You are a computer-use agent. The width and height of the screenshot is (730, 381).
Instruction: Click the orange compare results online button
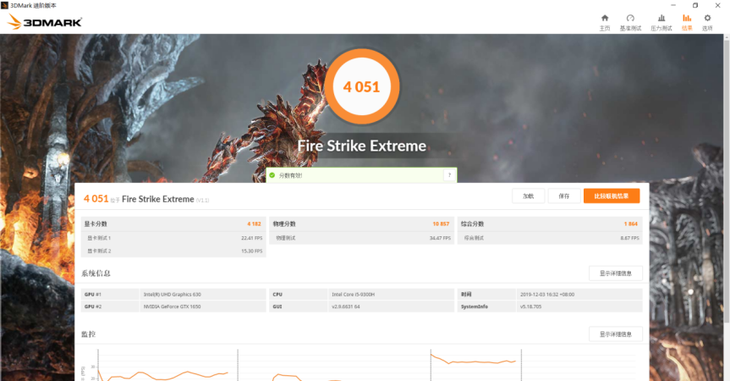tap(611, 196)
